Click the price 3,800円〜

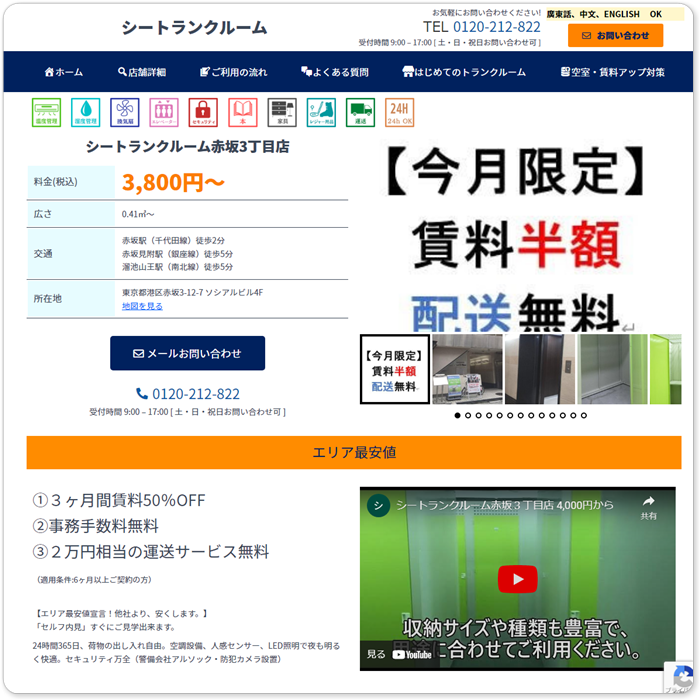click(173, 182)
